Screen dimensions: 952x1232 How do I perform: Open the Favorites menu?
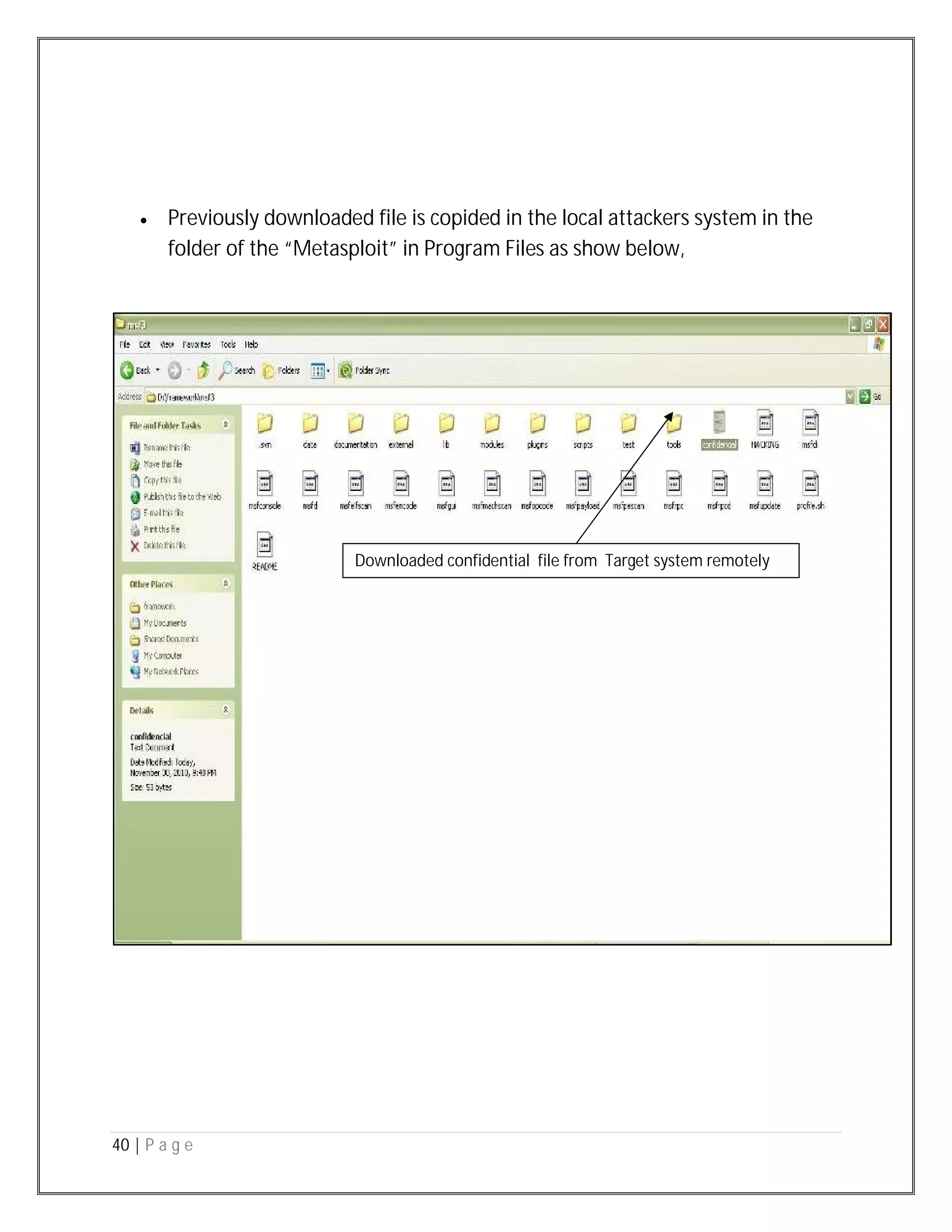pyautogui.click(x=196, y=344)
